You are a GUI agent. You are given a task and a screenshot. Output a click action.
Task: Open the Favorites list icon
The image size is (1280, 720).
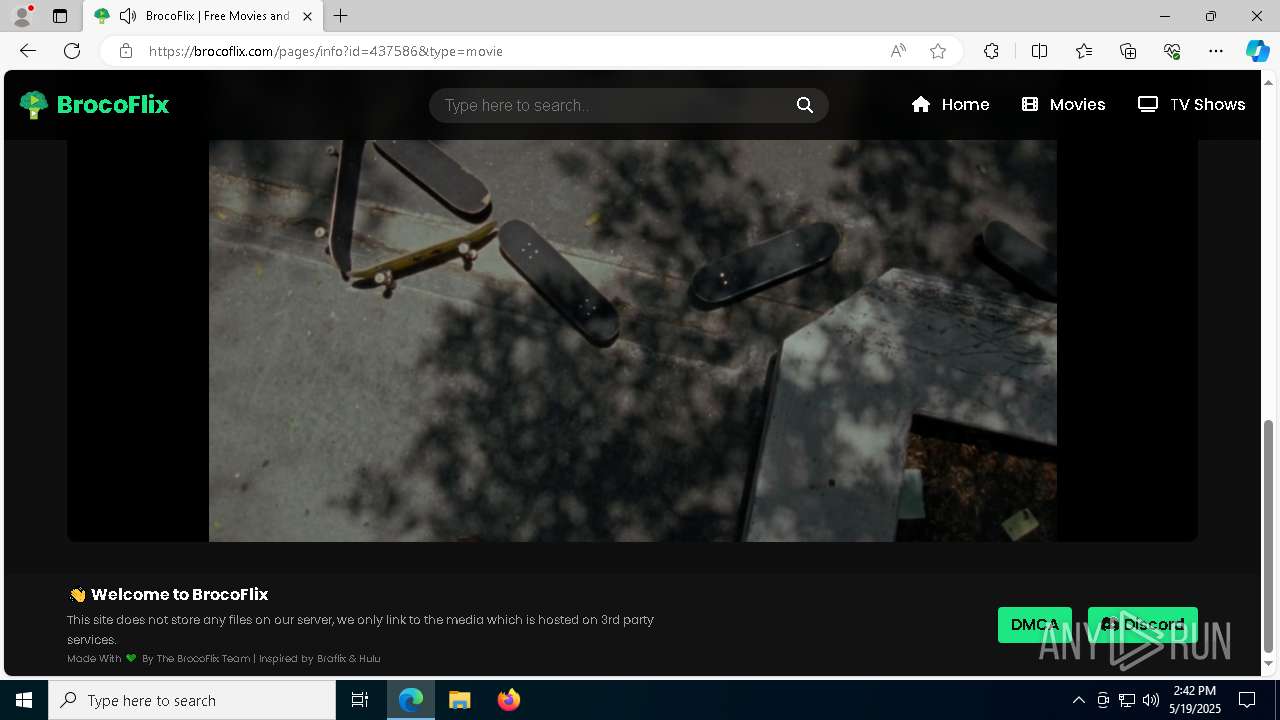(1084, 51)
